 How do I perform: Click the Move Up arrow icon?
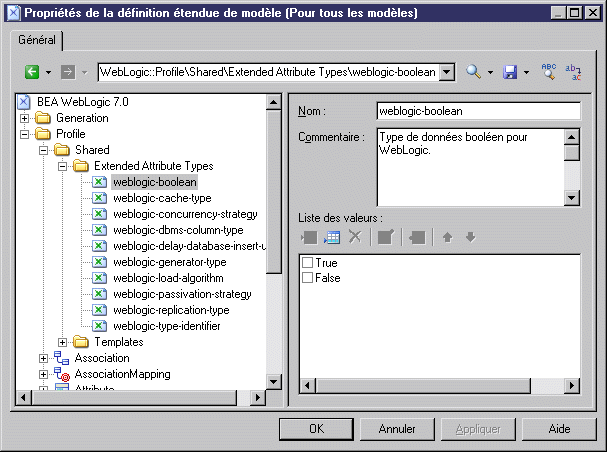coord(448,237)
